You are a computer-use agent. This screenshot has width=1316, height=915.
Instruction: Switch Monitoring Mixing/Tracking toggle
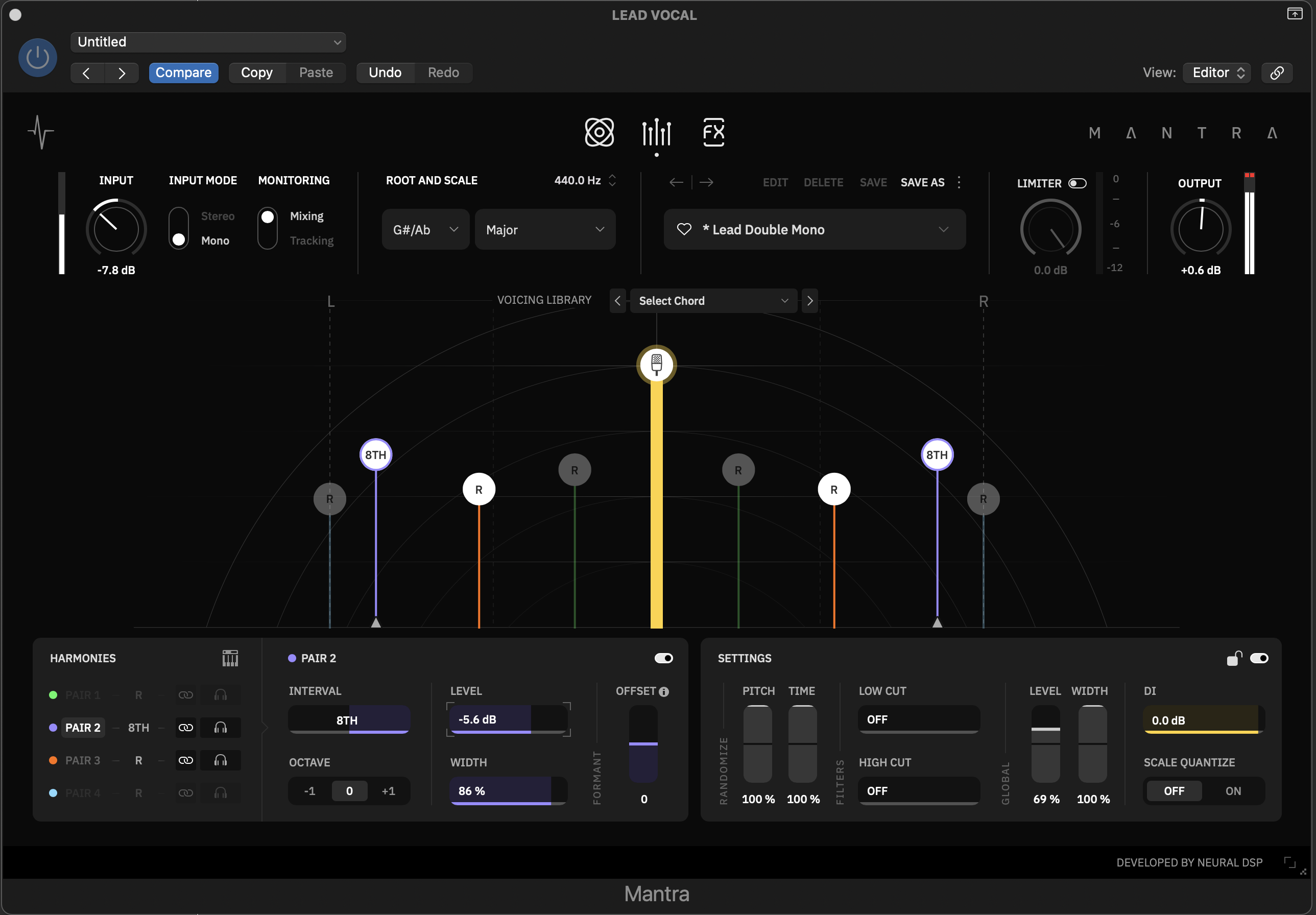[x=267, y=228]
